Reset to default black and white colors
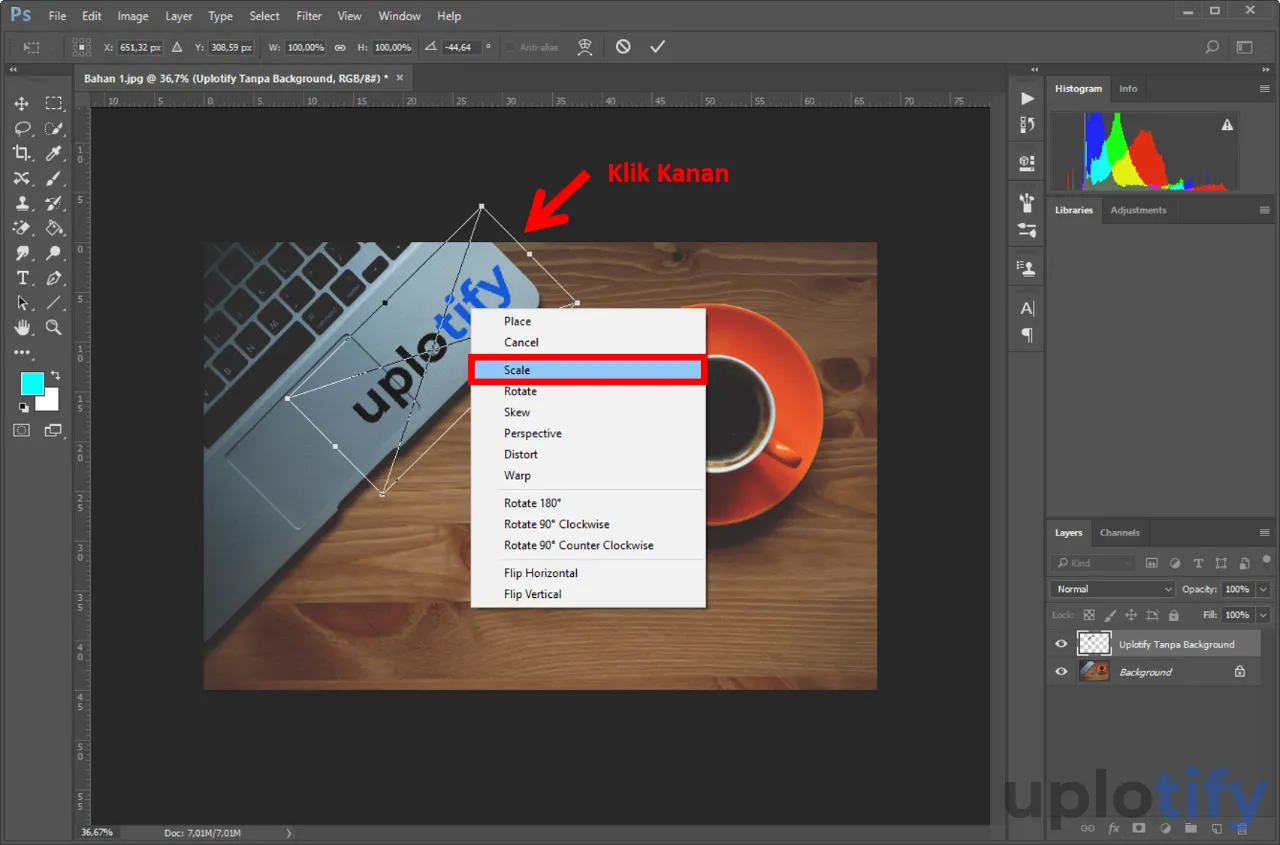This screenshot has height=845, width=1280. tap(24, 407)
